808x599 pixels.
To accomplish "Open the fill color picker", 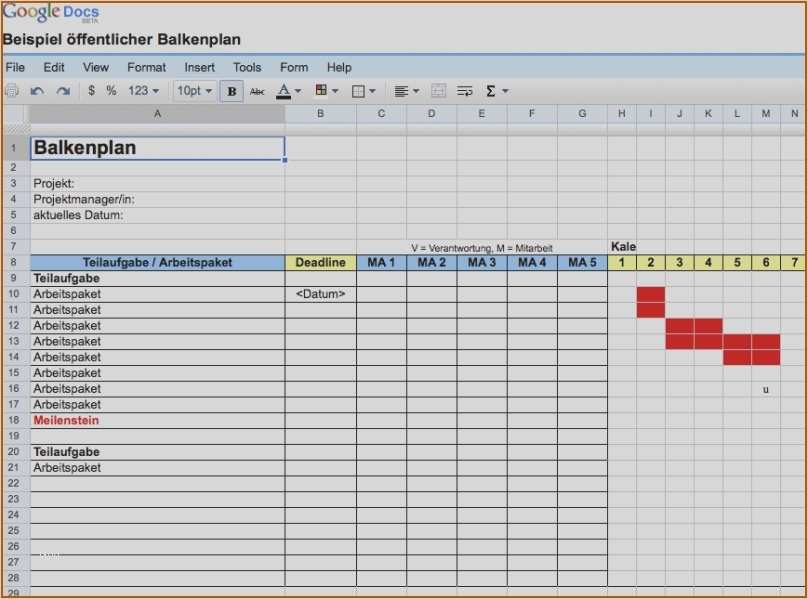I will click(x=322, y=90).
